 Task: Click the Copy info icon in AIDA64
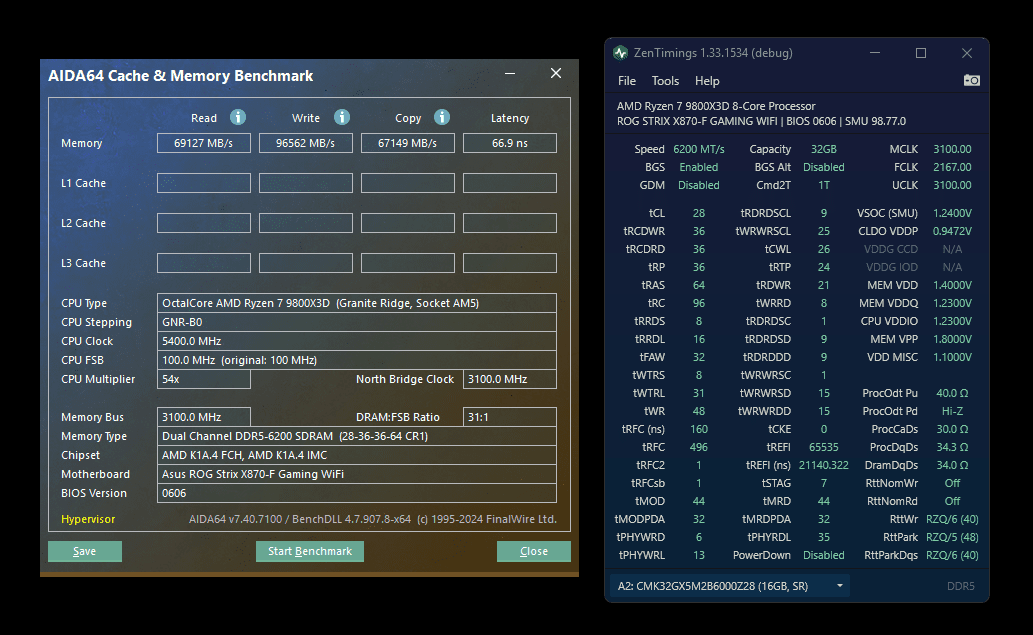click(442, 117)
